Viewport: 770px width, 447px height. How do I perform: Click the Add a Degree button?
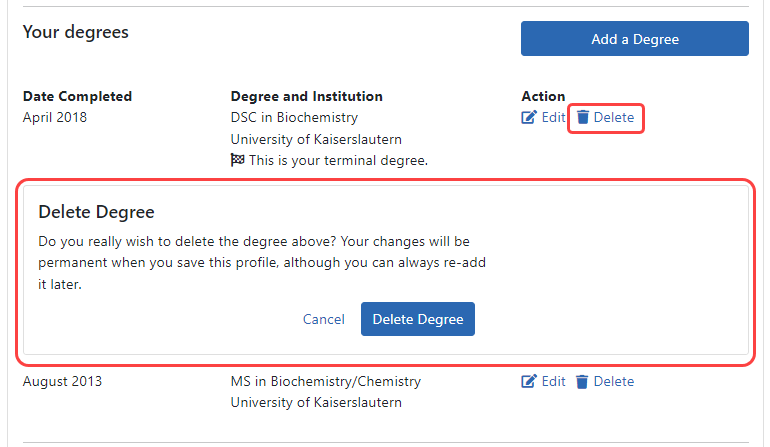point(634,39)
